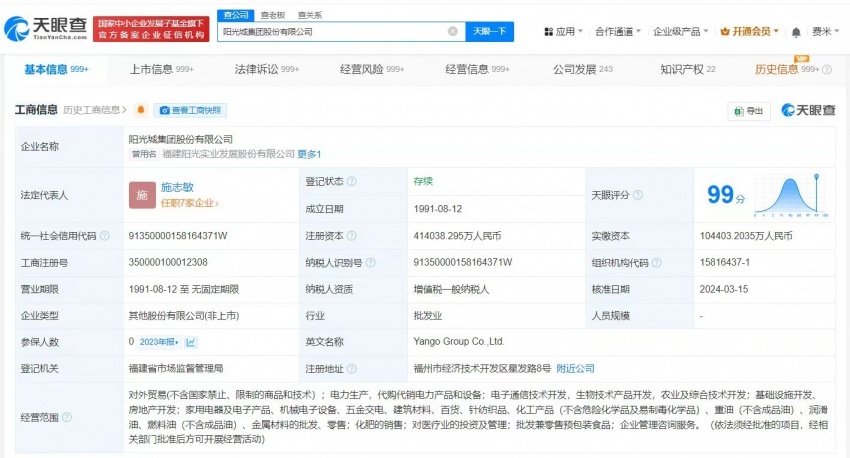This screenshot has height=458, width=850.
Task: Open the 开通会员 dropdown
Action: click(x=750, y=31)
